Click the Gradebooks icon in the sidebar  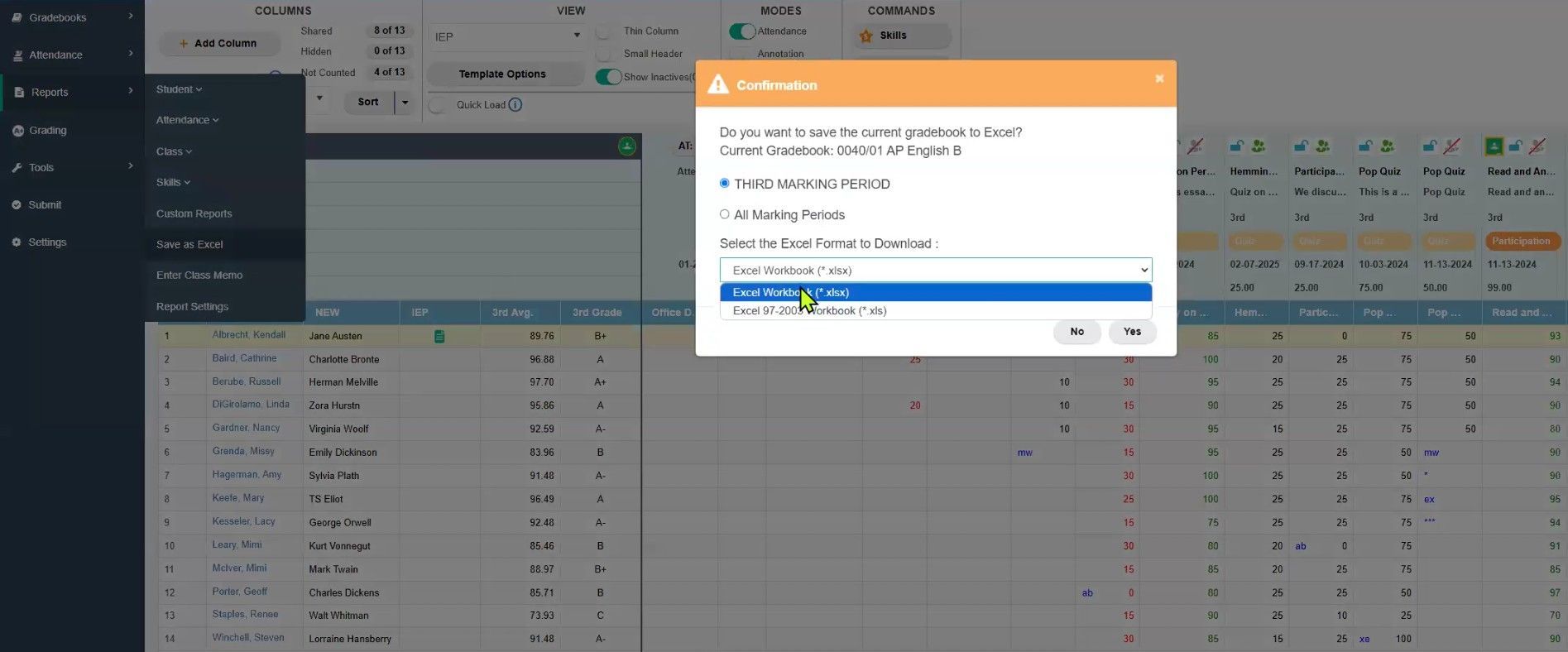click(17, 17)
